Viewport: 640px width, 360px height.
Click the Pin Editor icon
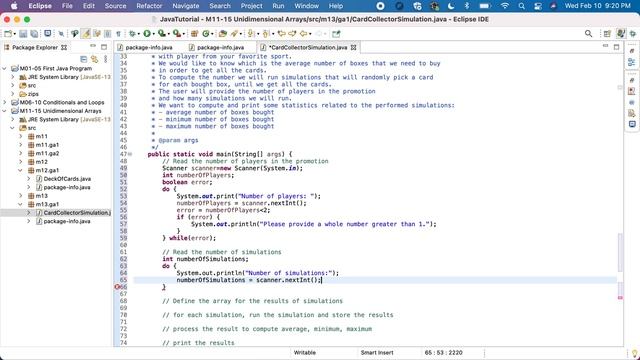click(336, 34)
